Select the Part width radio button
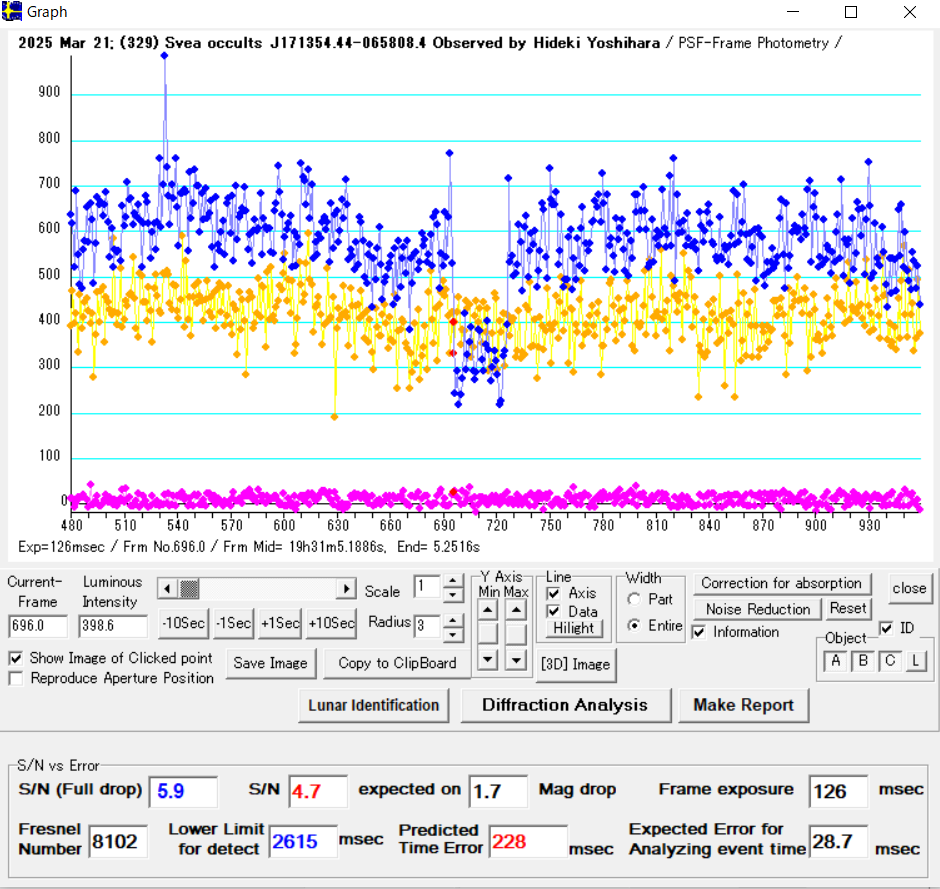 (x=632, y=599)
